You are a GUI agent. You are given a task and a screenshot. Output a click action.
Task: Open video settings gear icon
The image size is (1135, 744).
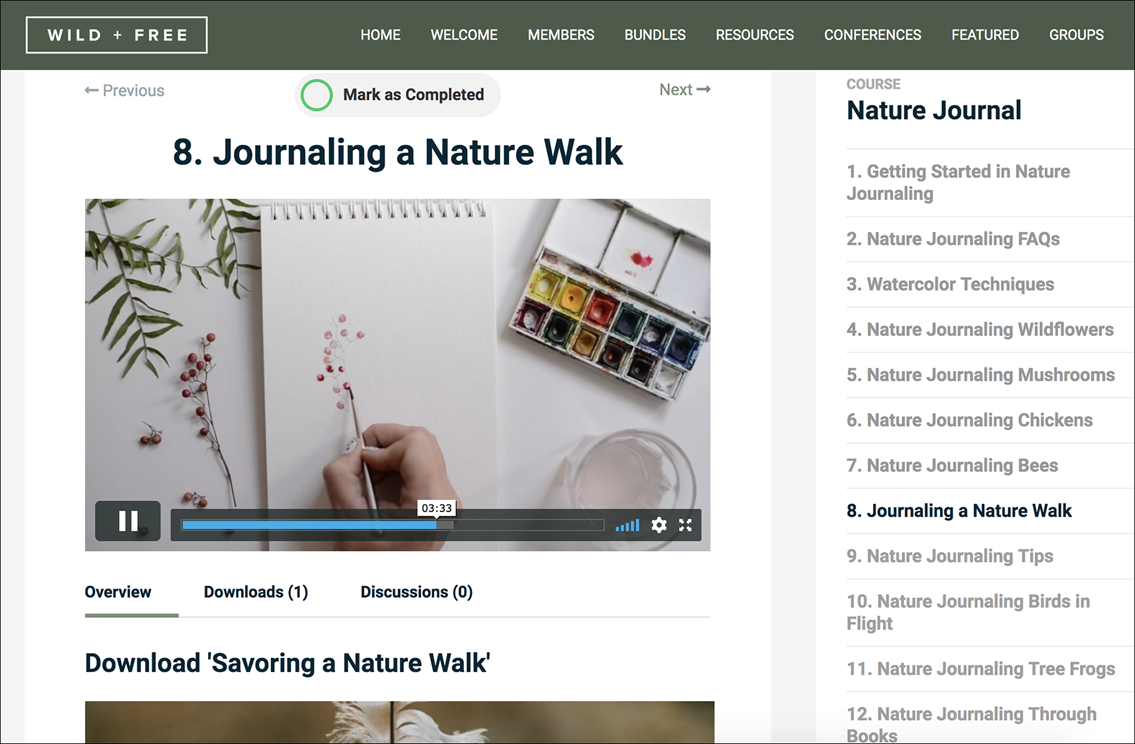click(659, 525)
